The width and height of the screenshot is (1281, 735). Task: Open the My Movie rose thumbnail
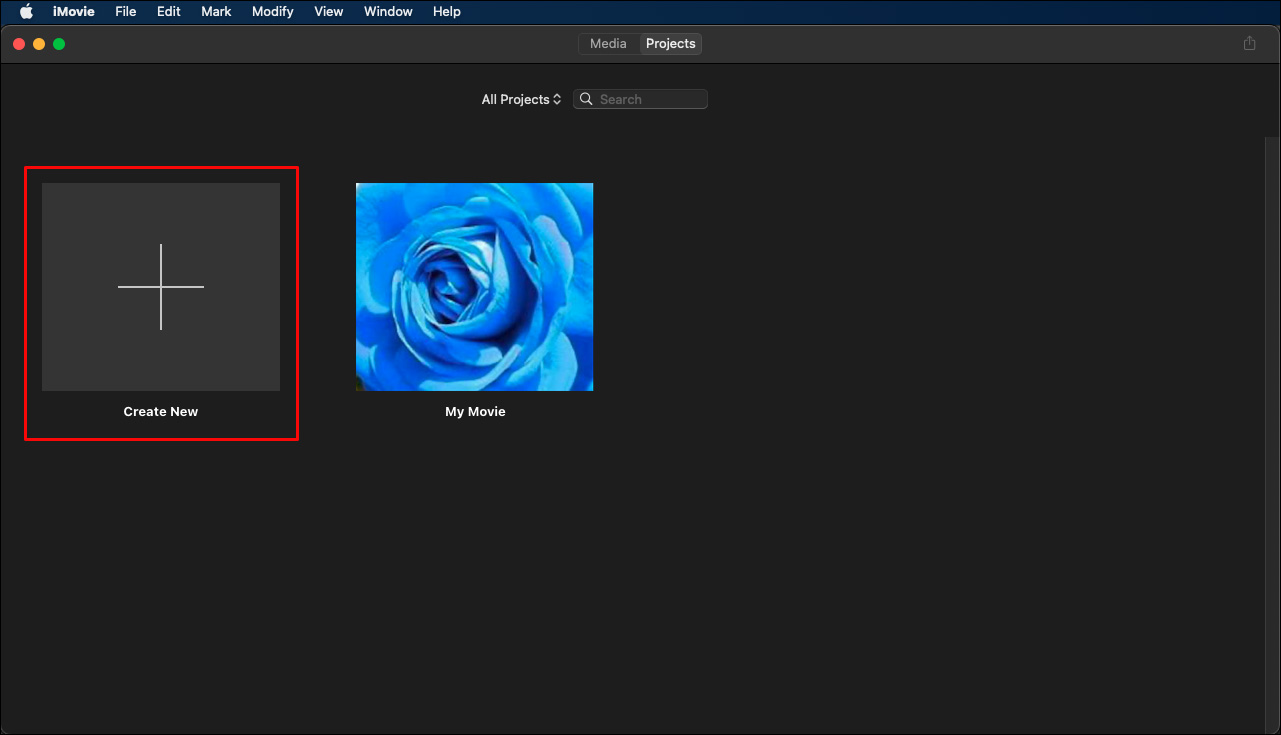click(474, 286)
